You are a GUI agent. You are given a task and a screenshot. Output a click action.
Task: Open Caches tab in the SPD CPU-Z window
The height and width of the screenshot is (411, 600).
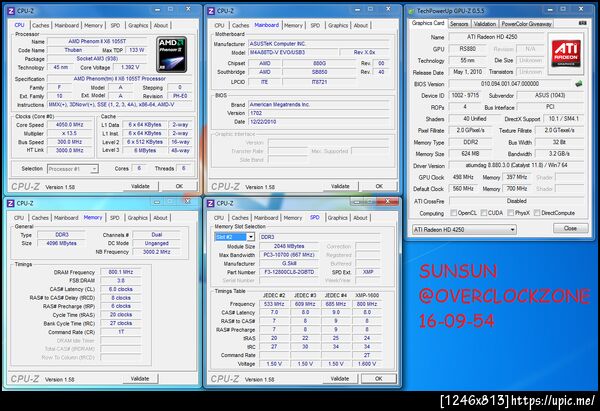pos(240,218)
